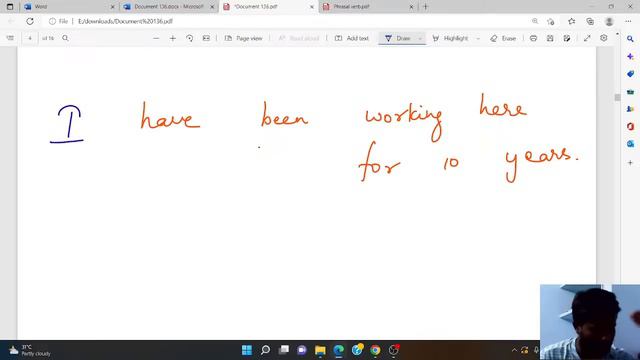Rotate the PDF page

tap(189, 38)
